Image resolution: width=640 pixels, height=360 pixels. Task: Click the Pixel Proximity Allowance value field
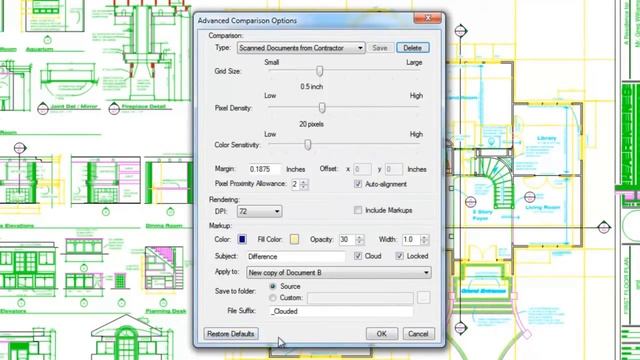point(295,184)
